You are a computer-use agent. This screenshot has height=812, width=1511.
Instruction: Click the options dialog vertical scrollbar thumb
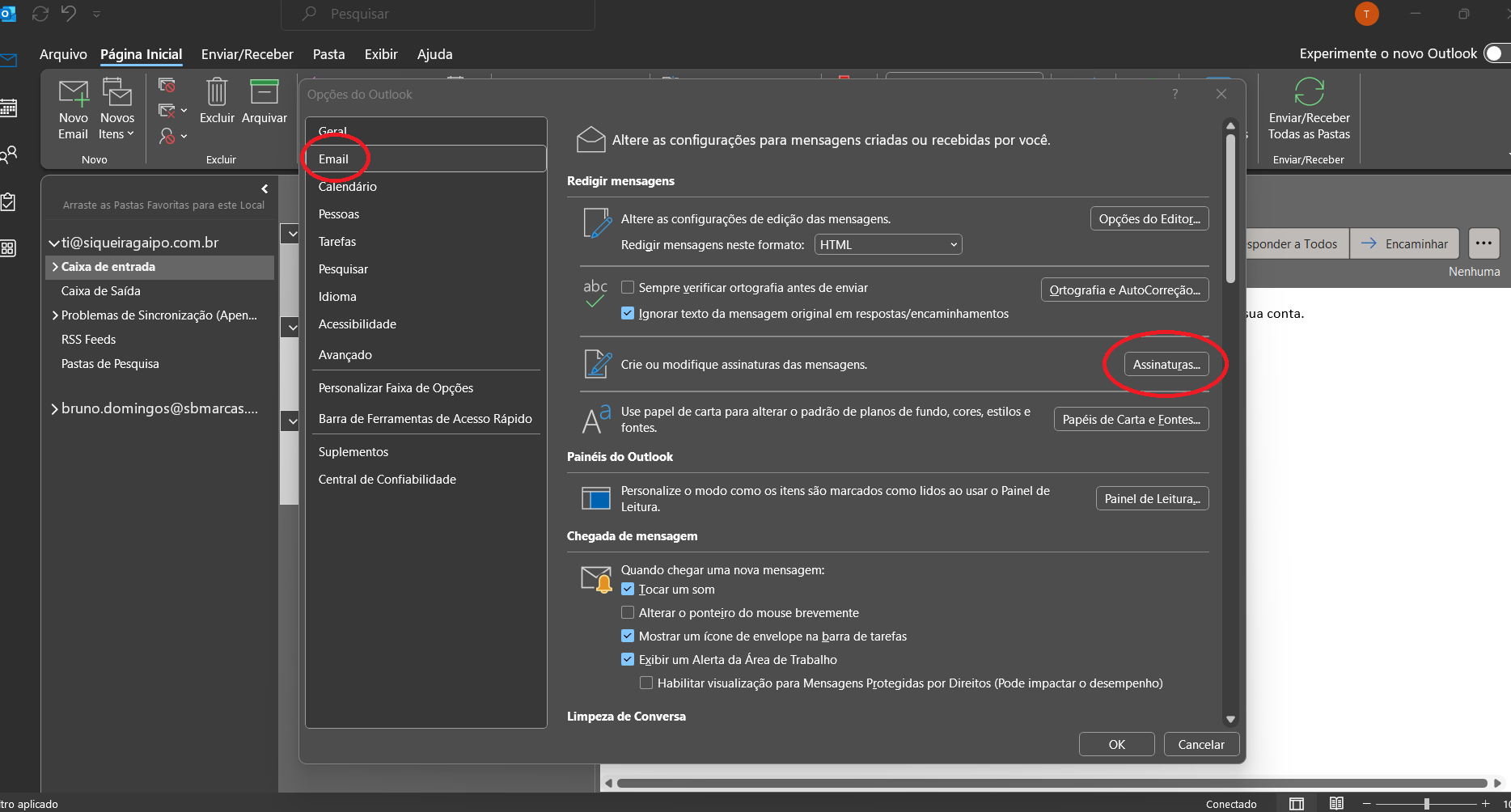pyautogui.click(x=1230, y=208)
